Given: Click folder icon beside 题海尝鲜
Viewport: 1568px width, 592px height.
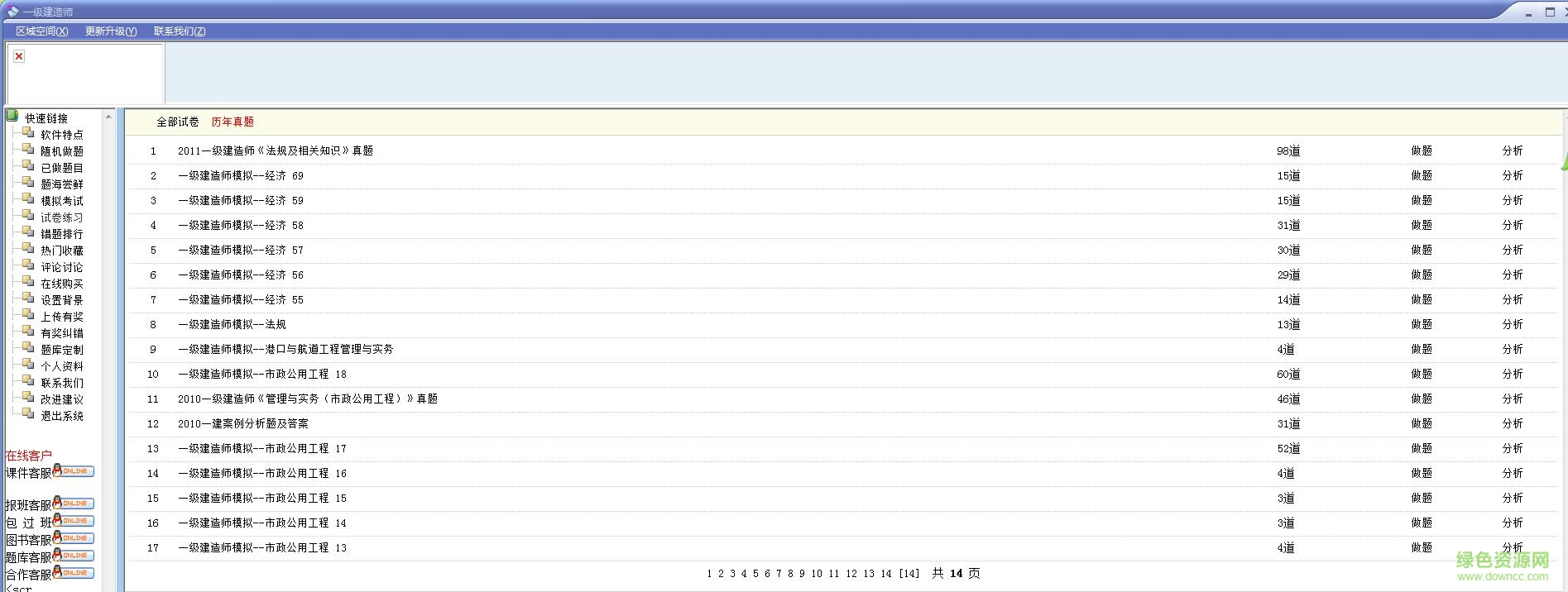Looking at the screenshot, I should (x=28, y=183).
